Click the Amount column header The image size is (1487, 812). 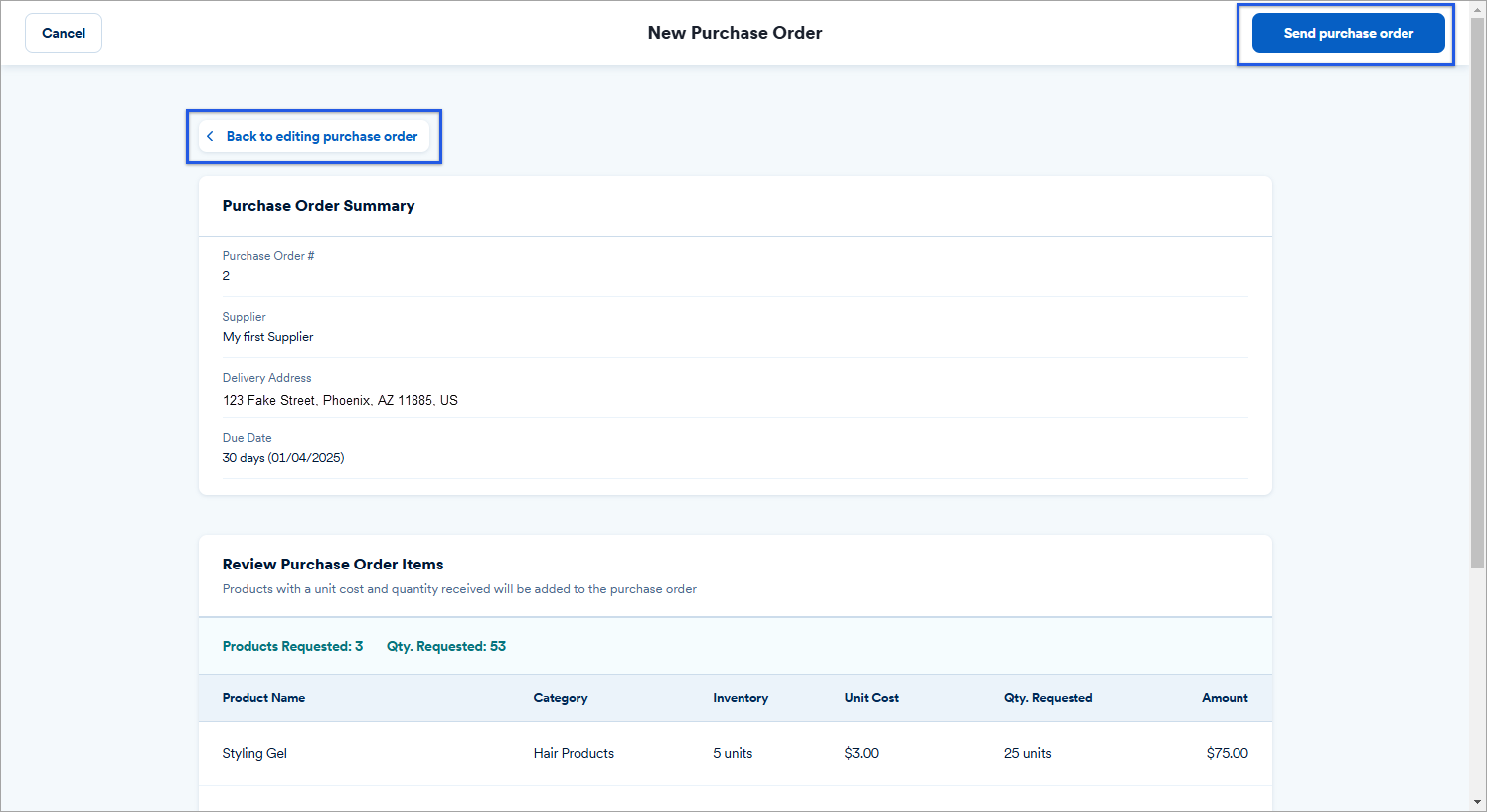click(1224, 697)
